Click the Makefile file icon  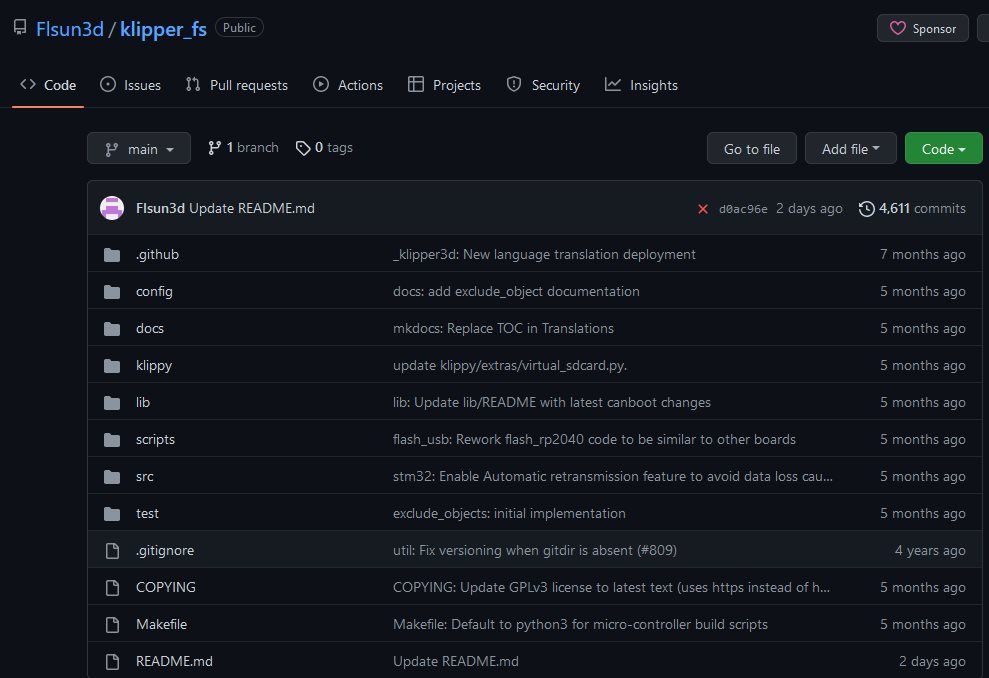112,624
